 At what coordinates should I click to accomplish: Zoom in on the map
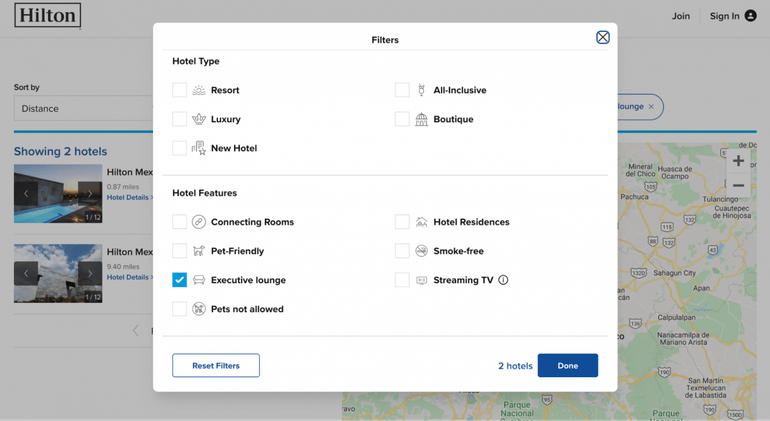tap(738, 161)
